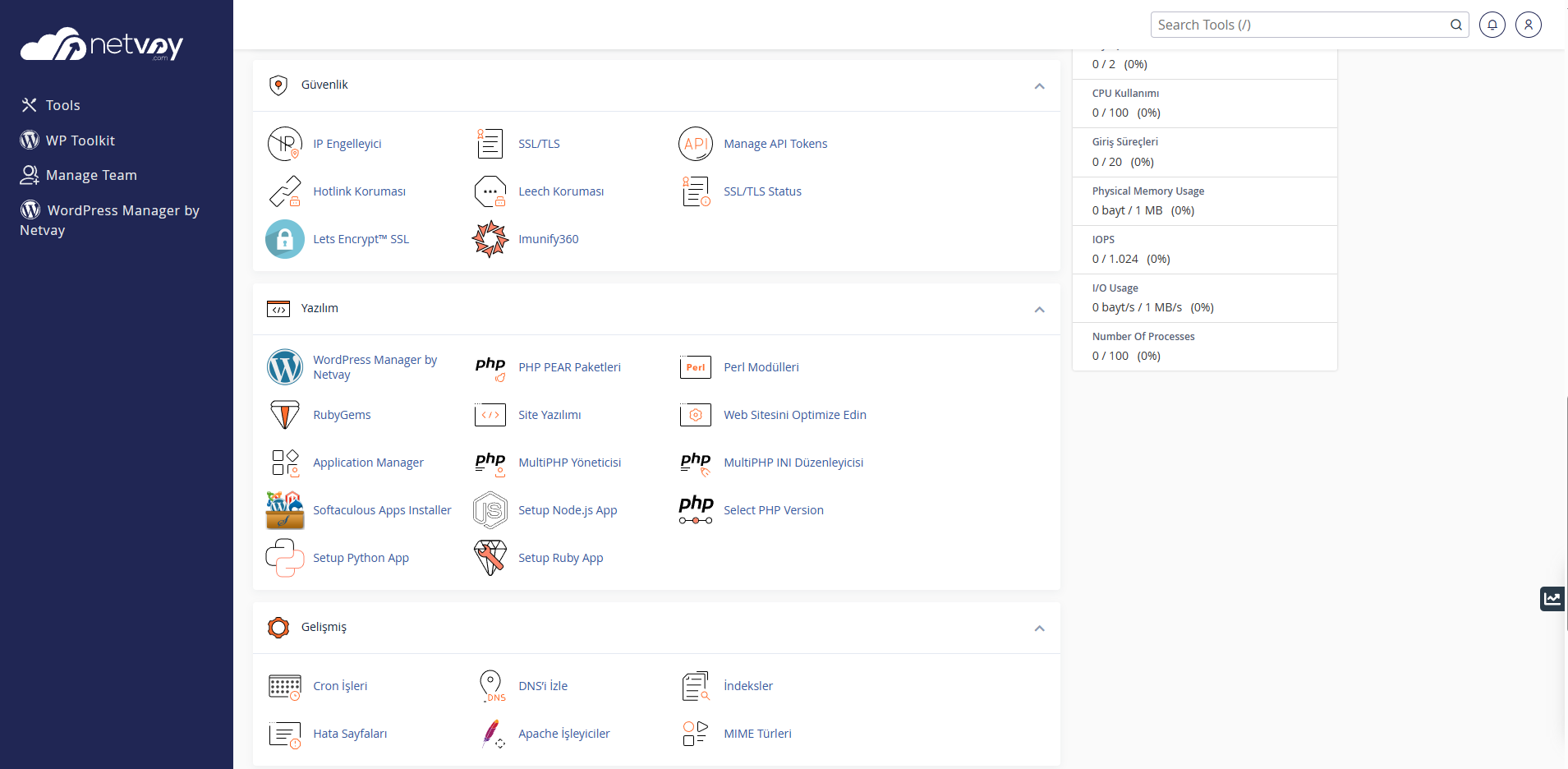This screenshot has width=1568, height=769.
Task: Collapse the Güvenlik section
Action: (x=1038, y=85)
